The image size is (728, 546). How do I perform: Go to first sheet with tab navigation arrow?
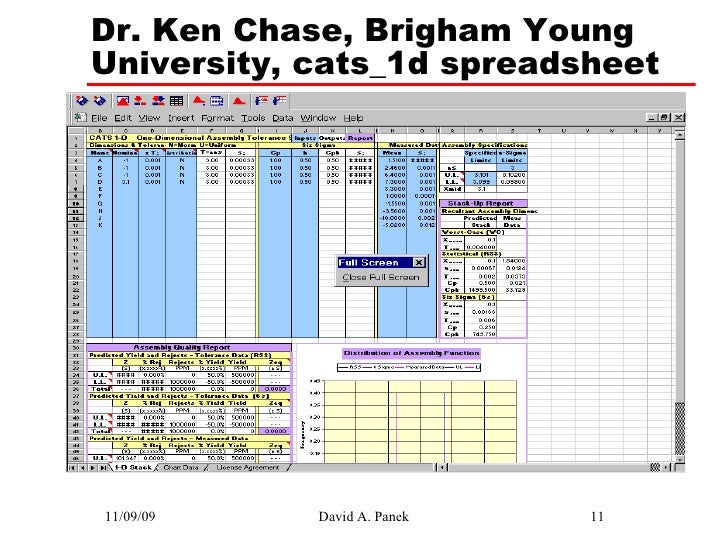click(x=72, y=468)
